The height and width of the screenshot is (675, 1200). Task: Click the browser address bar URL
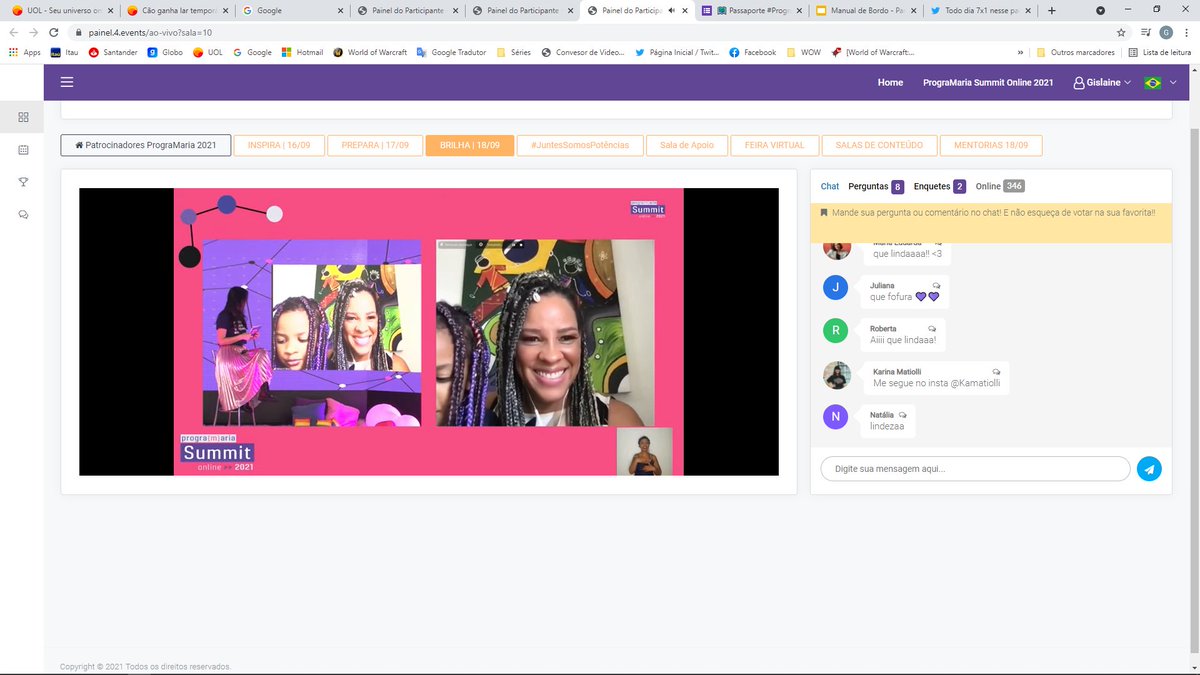(150, 32)
